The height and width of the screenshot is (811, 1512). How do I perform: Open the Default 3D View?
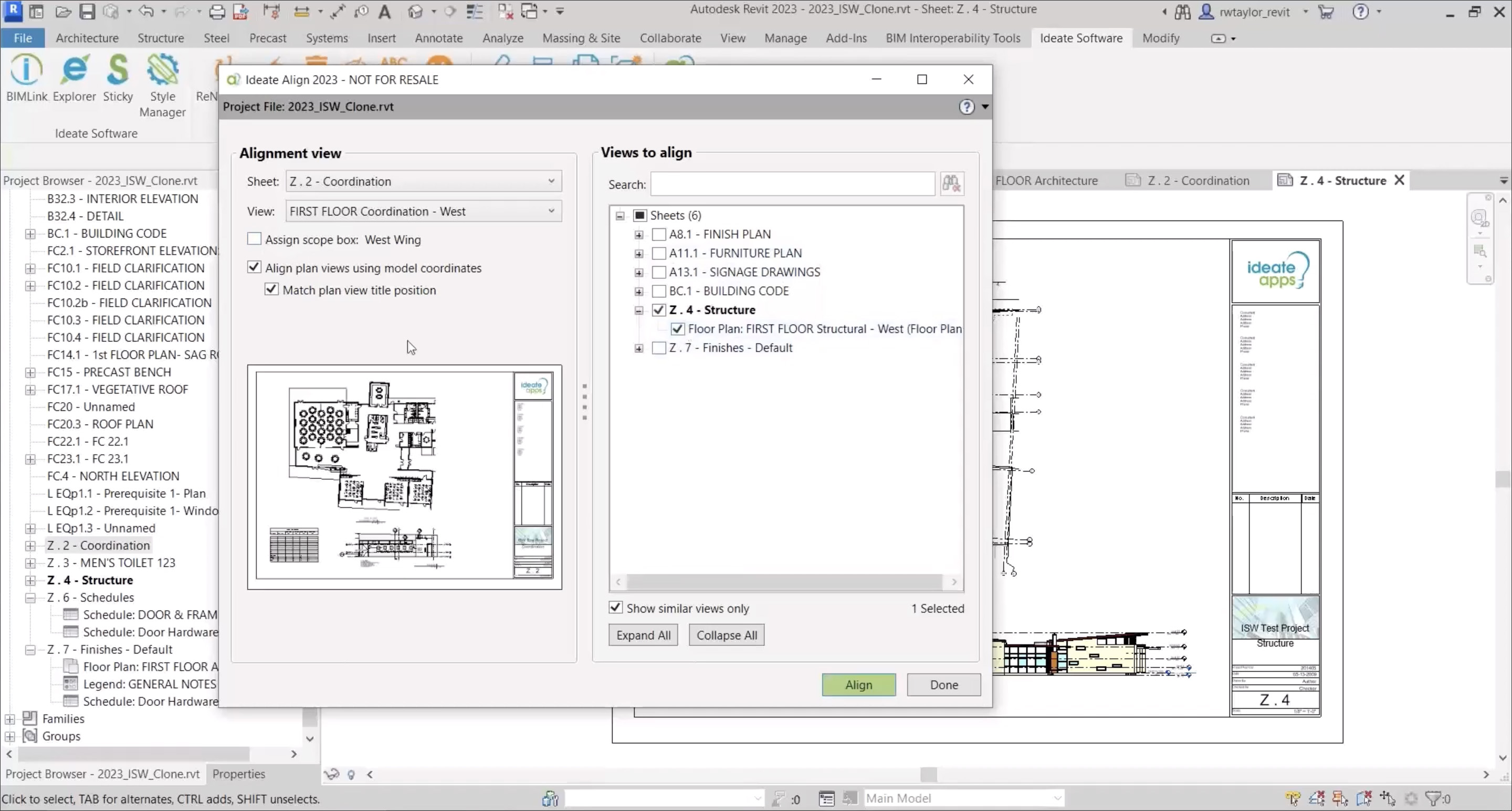(415, 11)
